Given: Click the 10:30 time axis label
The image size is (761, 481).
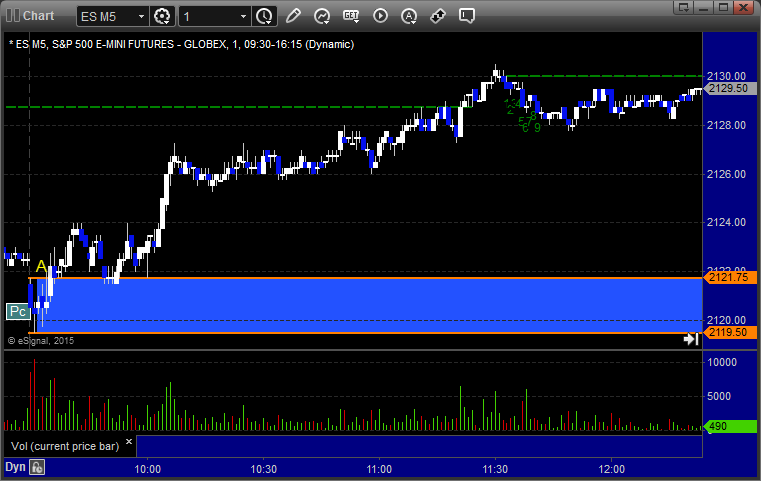Looking at the screenshot, I should (x=264, y=469).
